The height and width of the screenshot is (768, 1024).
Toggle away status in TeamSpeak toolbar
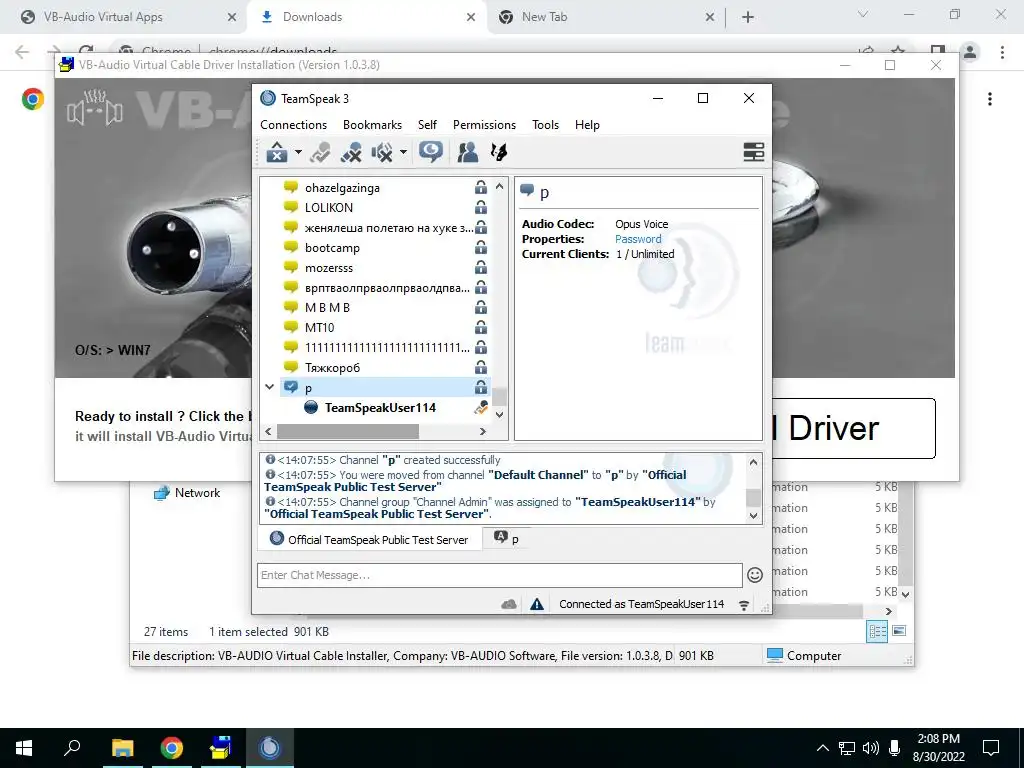point(277,152)
